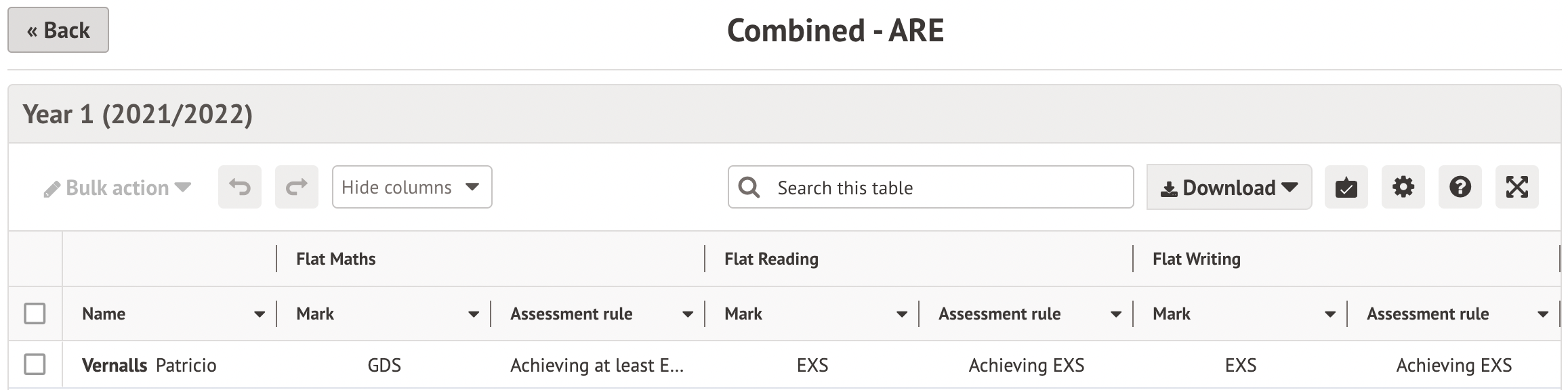Image resolution: width=1568 pixels, height=390 pixels.
Task: Open the Bulk action dropdown
Action: pyautogui.click(x=117, y=188)
